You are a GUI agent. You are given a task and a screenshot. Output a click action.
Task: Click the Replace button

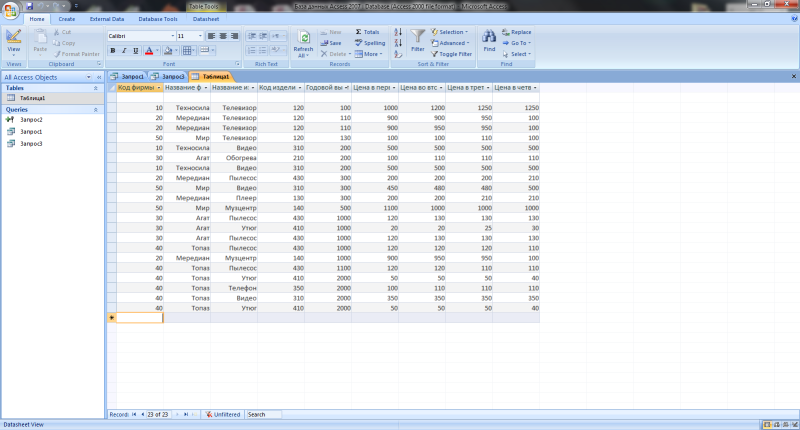pos(516,32)
